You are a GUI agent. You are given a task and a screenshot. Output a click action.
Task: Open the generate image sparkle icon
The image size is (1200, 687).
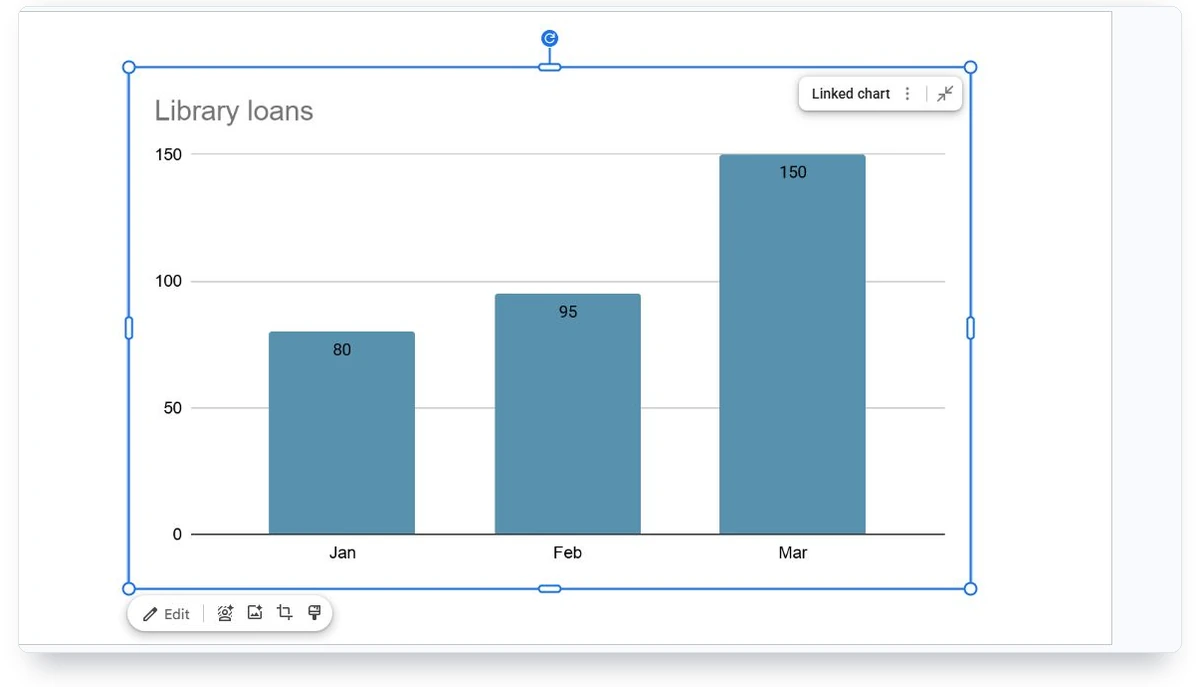(x=255, y=613)
